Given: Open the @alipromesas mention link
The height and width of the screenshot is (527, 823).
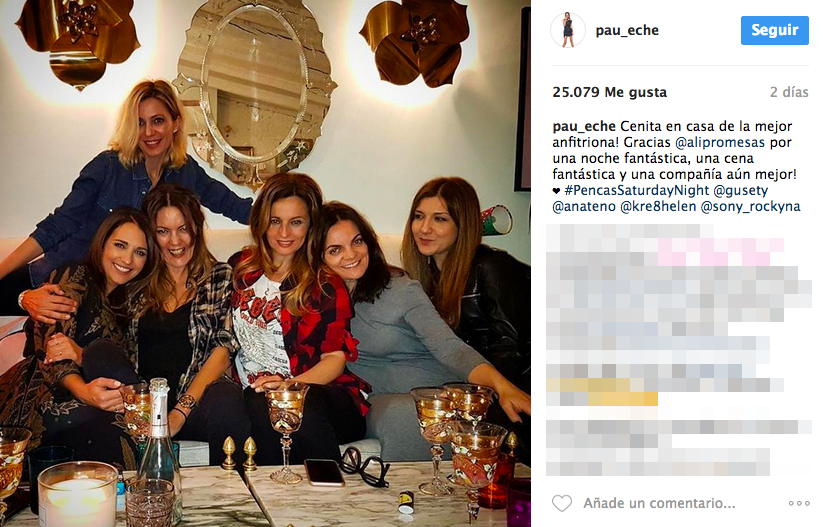Looking at the screenshot, I should coord(720,142).
